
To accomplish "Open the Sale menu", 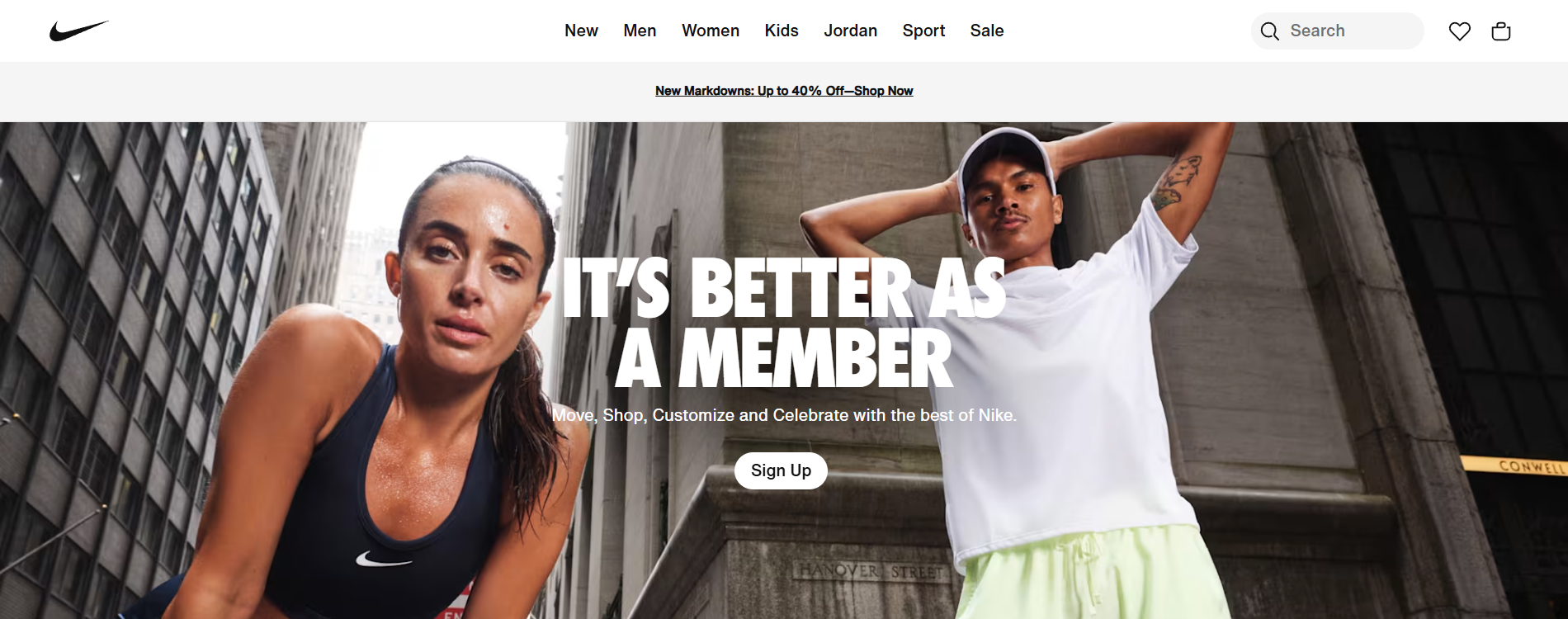I will click(x=987, y=31).
